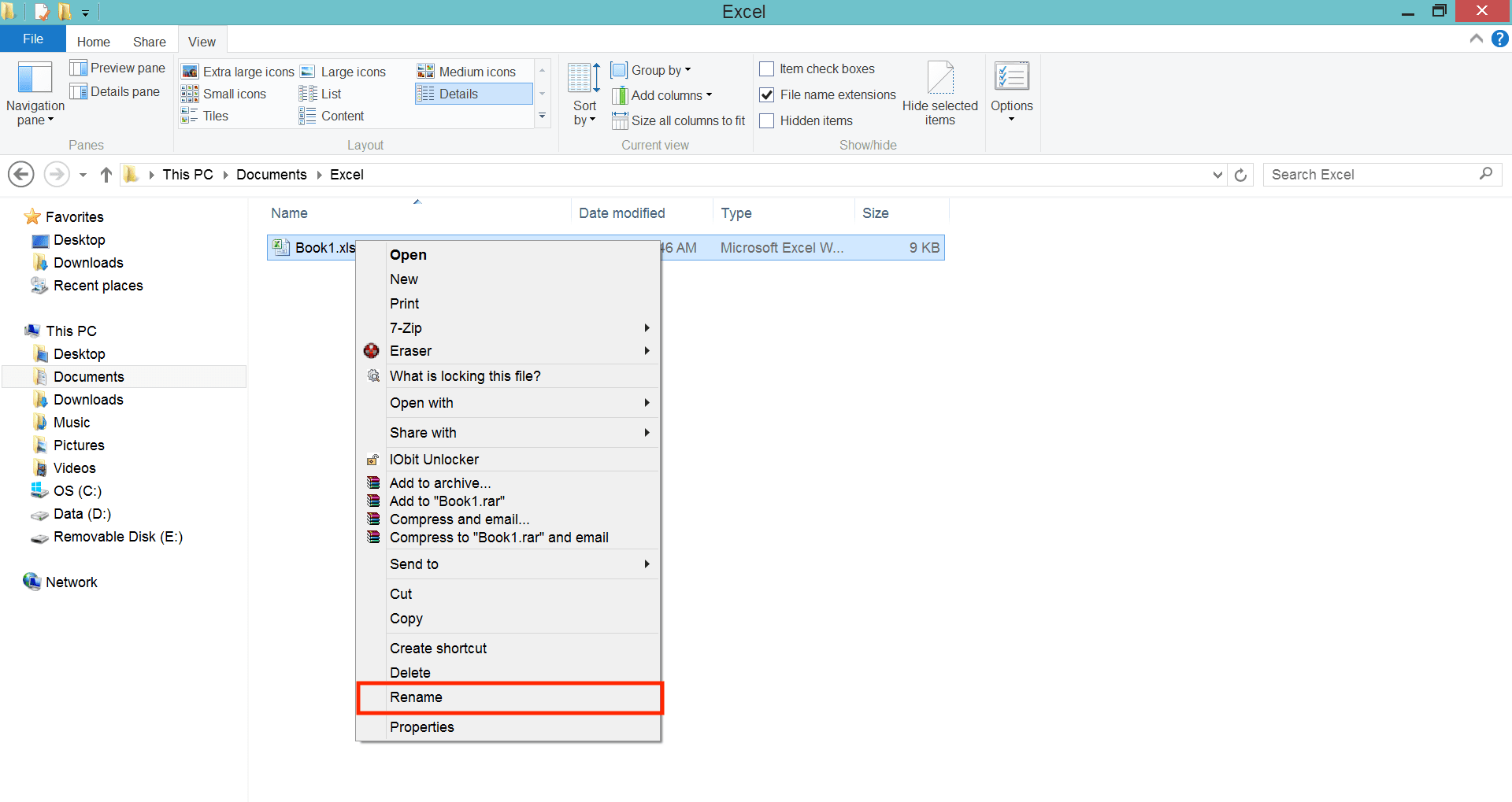
Task: Click the Sort by button
Action: point(584,94)
